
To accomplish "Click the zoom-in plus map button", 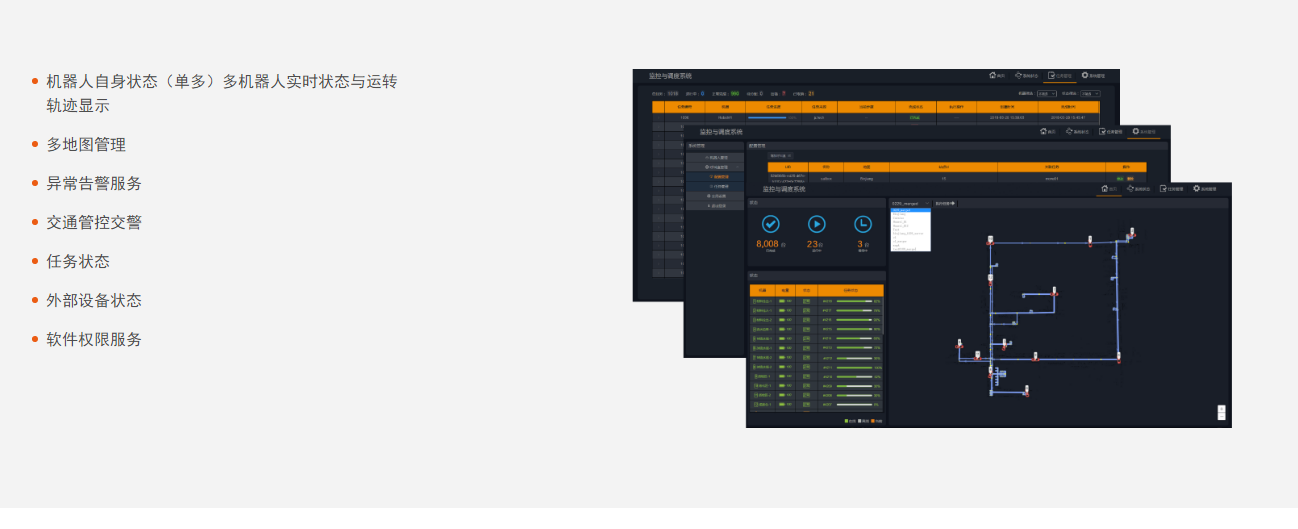I will 1221,409.
